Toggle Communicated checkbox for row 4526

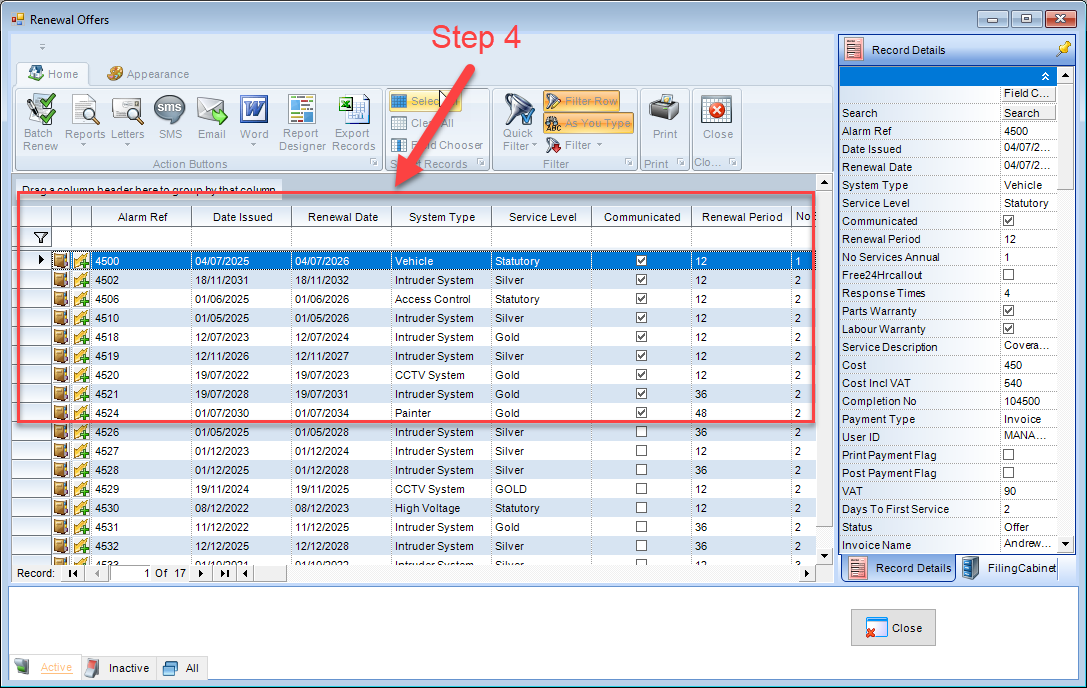click(641, 431)
